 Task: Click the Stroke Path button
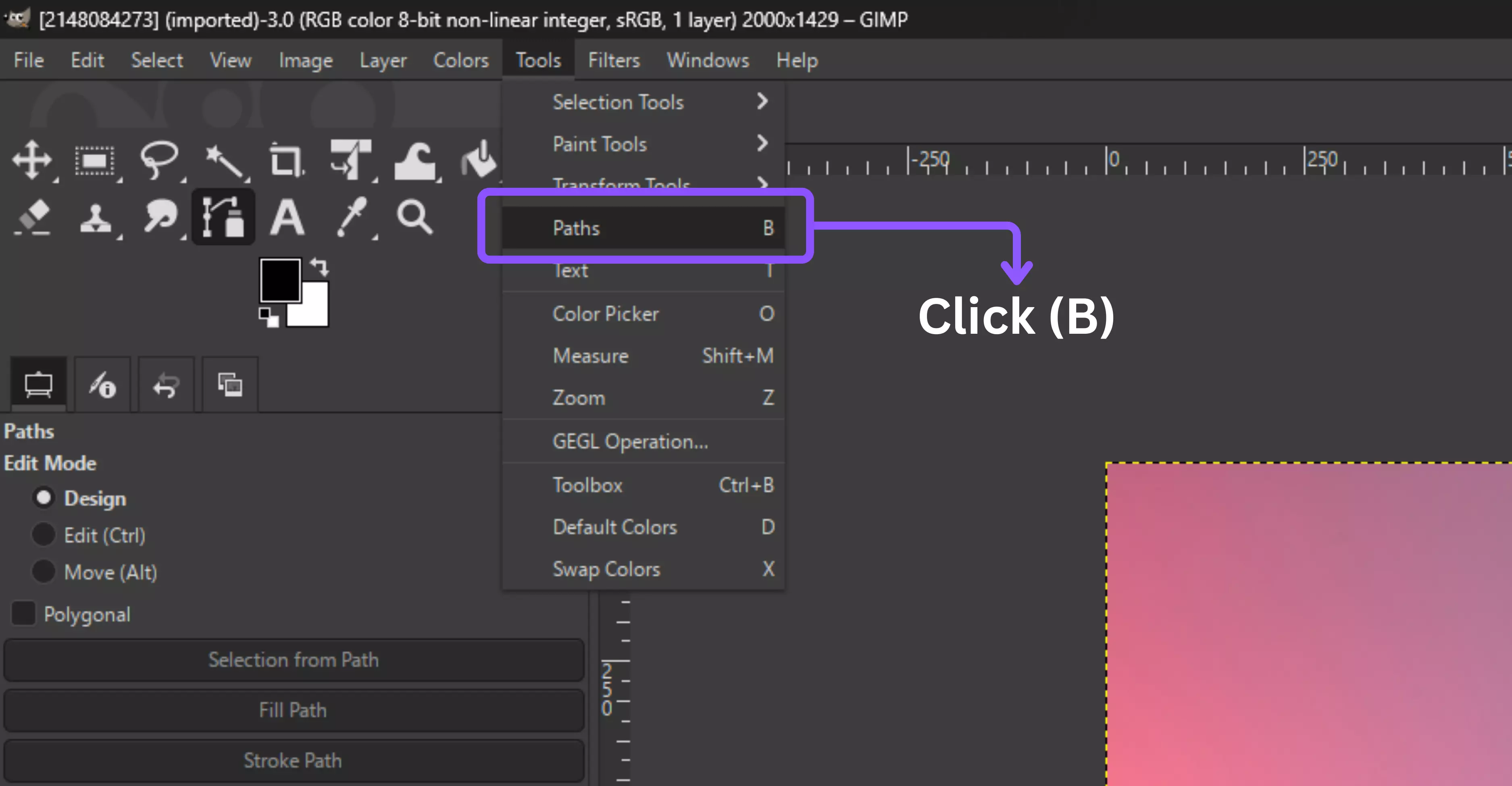point(294,760)
